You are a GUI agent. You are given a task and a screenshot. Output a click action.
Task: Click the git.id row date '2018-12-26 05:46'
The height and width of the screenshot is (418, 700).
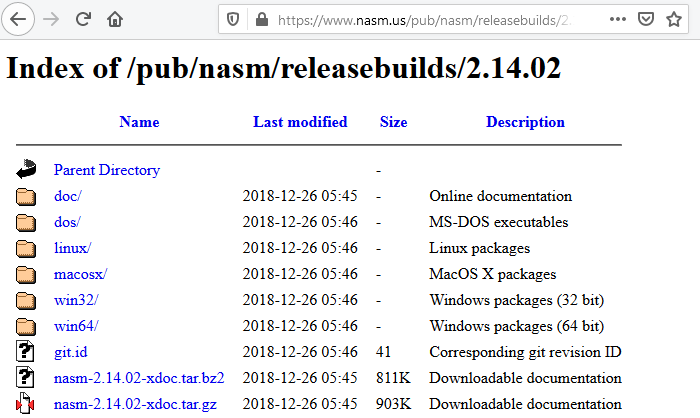pos(300,352)
